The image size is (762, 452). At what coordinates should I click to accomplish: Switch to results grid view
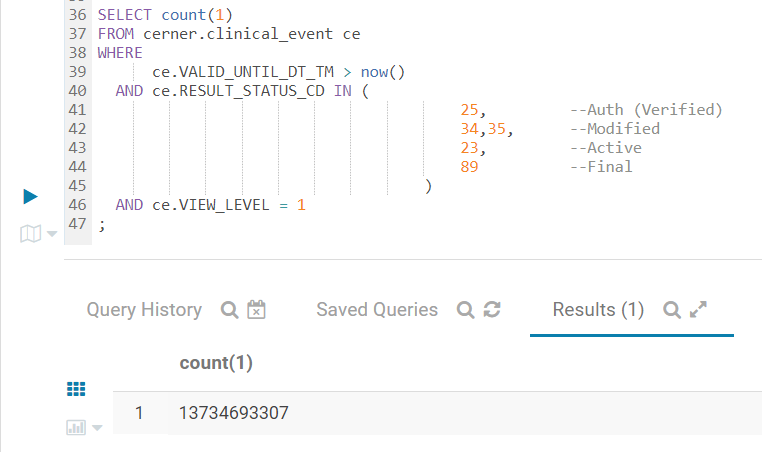[76, 389]
